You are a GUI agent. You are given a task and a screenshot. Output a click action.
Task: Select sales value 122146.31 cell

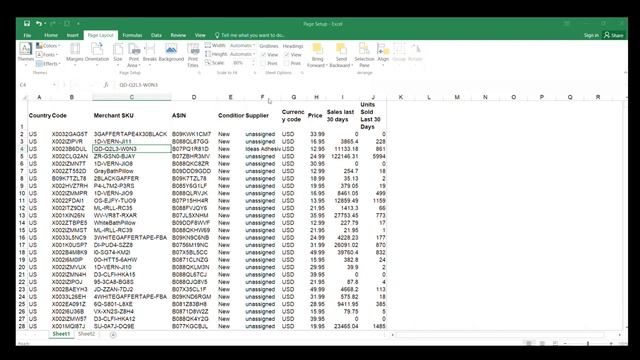point(342,156)
